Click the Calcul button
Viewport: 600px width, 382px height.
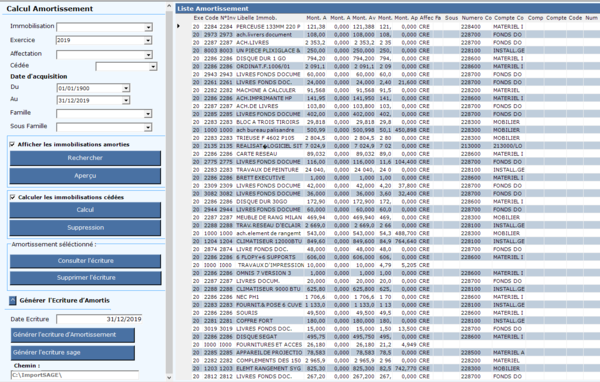point(85,210)
